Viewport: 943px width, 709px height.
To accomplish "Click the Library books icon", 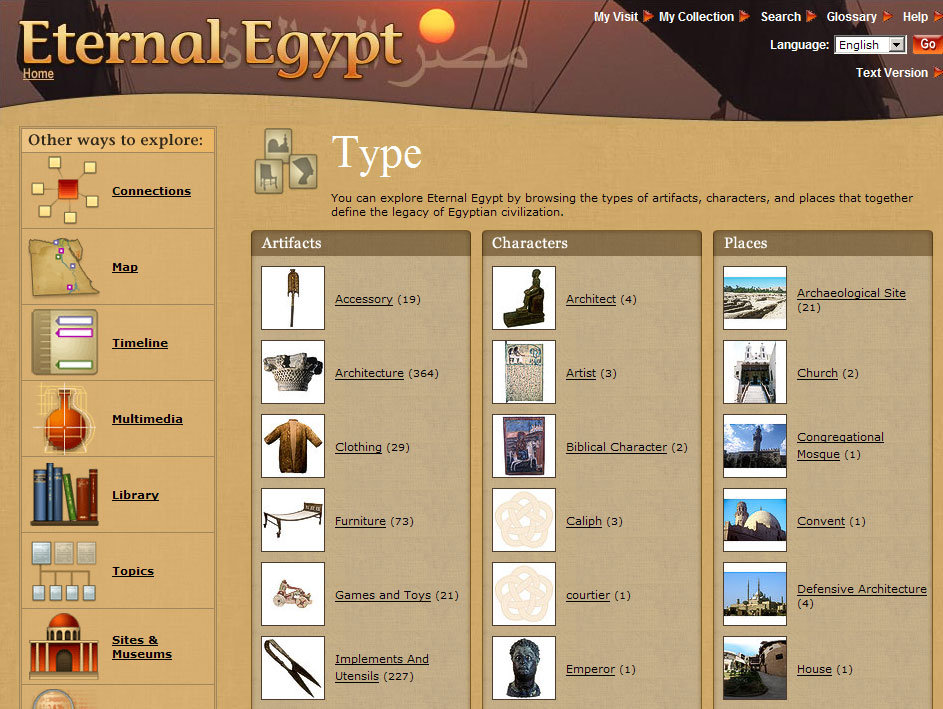I will point(66,495).
